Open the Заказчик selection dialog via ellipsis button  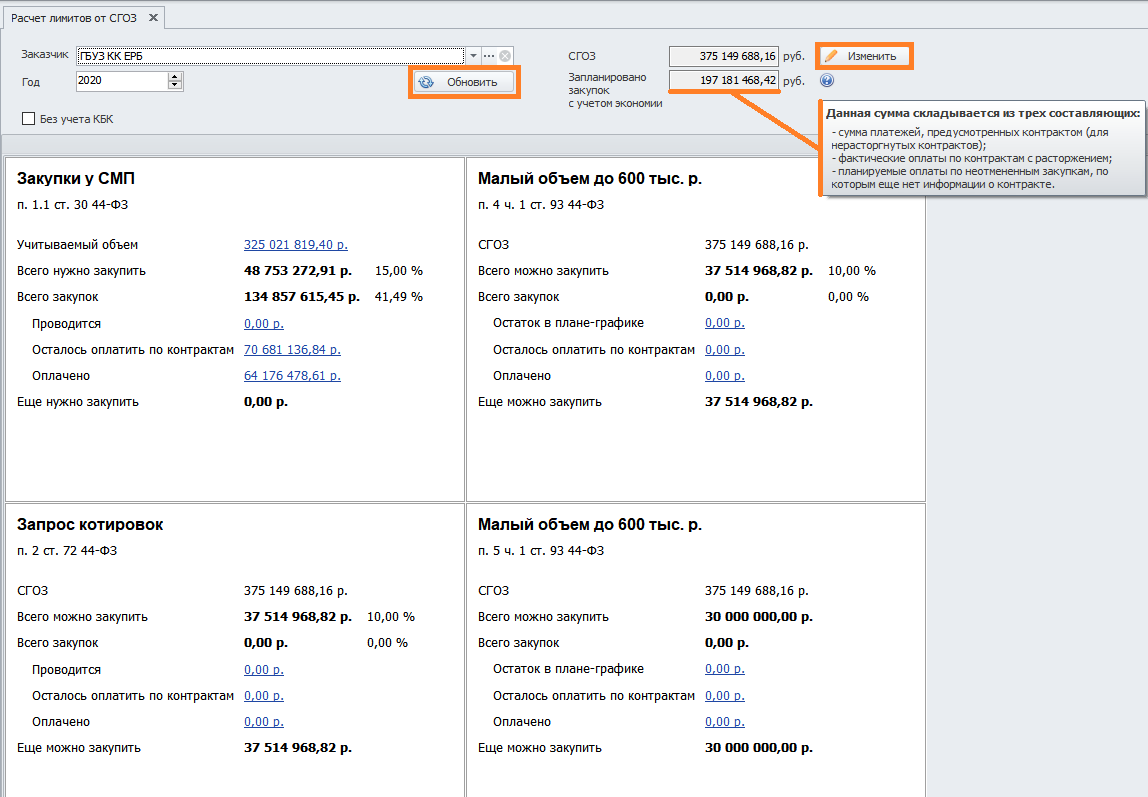coord(489,56)
